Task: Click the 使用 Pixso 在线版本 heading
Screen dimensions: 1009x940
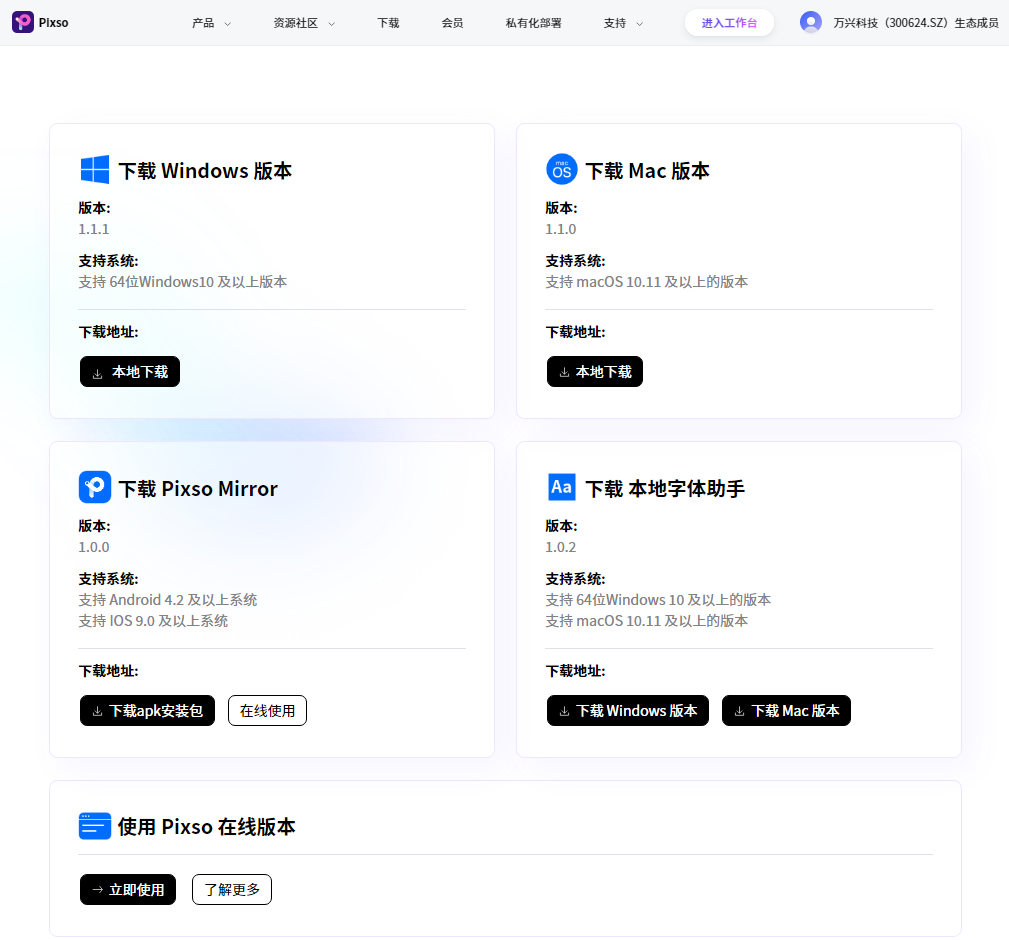Action: [207, 827]
